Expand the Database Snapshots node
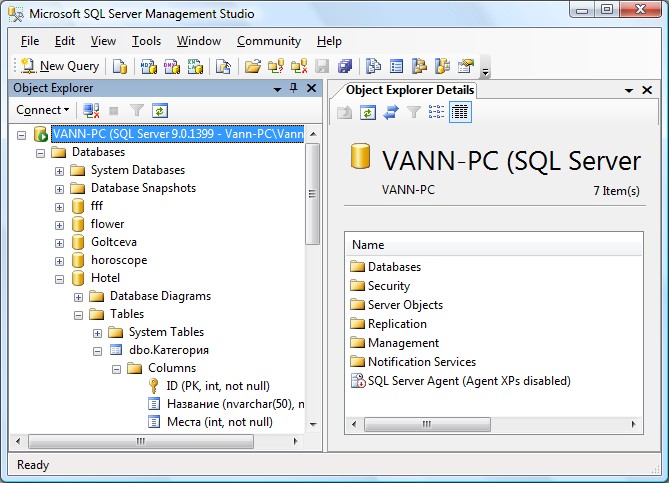This screenshot has height=483, width=669. pos(59,189)
